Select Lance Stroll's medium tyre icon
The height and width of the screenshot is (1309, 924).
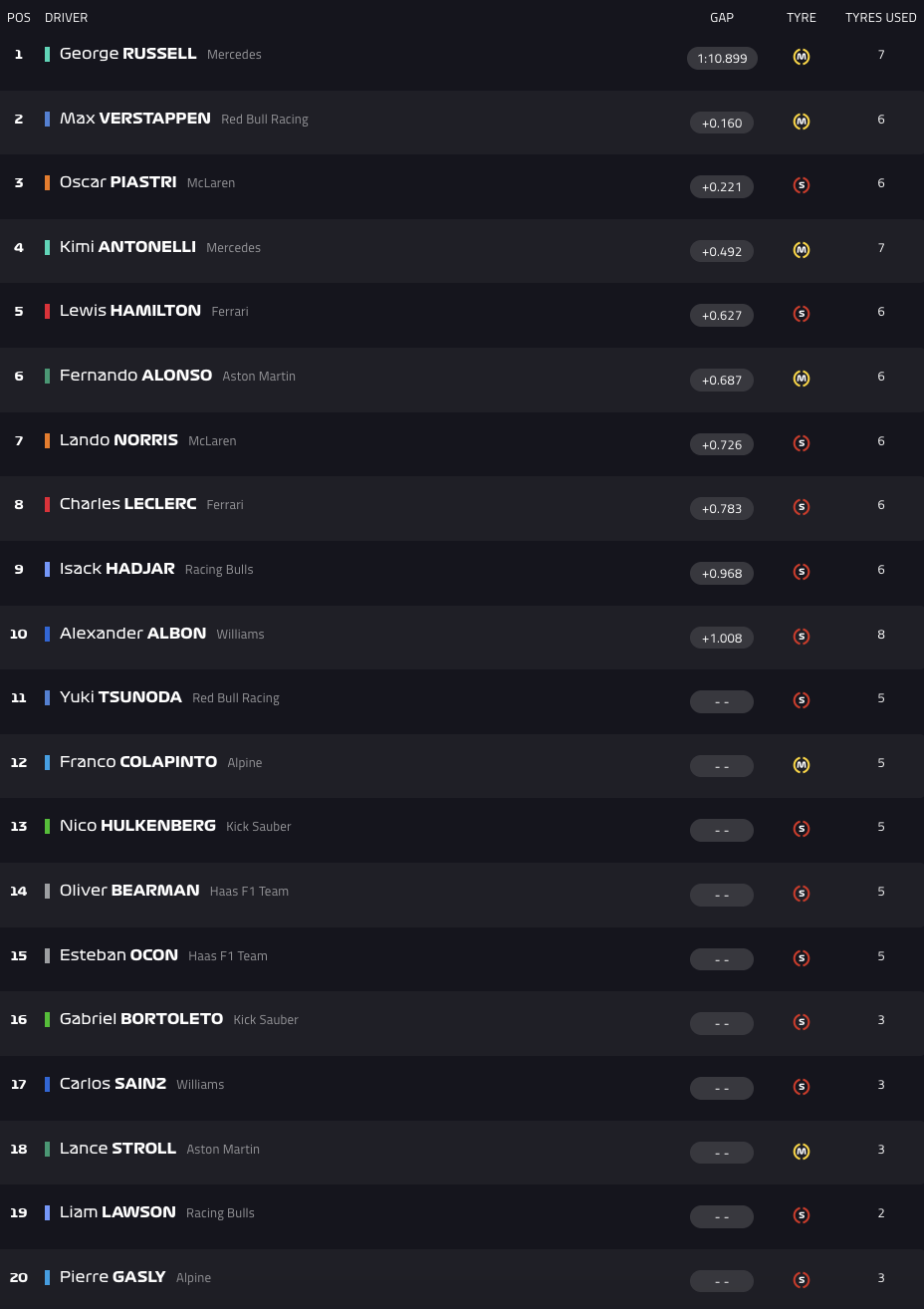click(x=802, y=1152)
